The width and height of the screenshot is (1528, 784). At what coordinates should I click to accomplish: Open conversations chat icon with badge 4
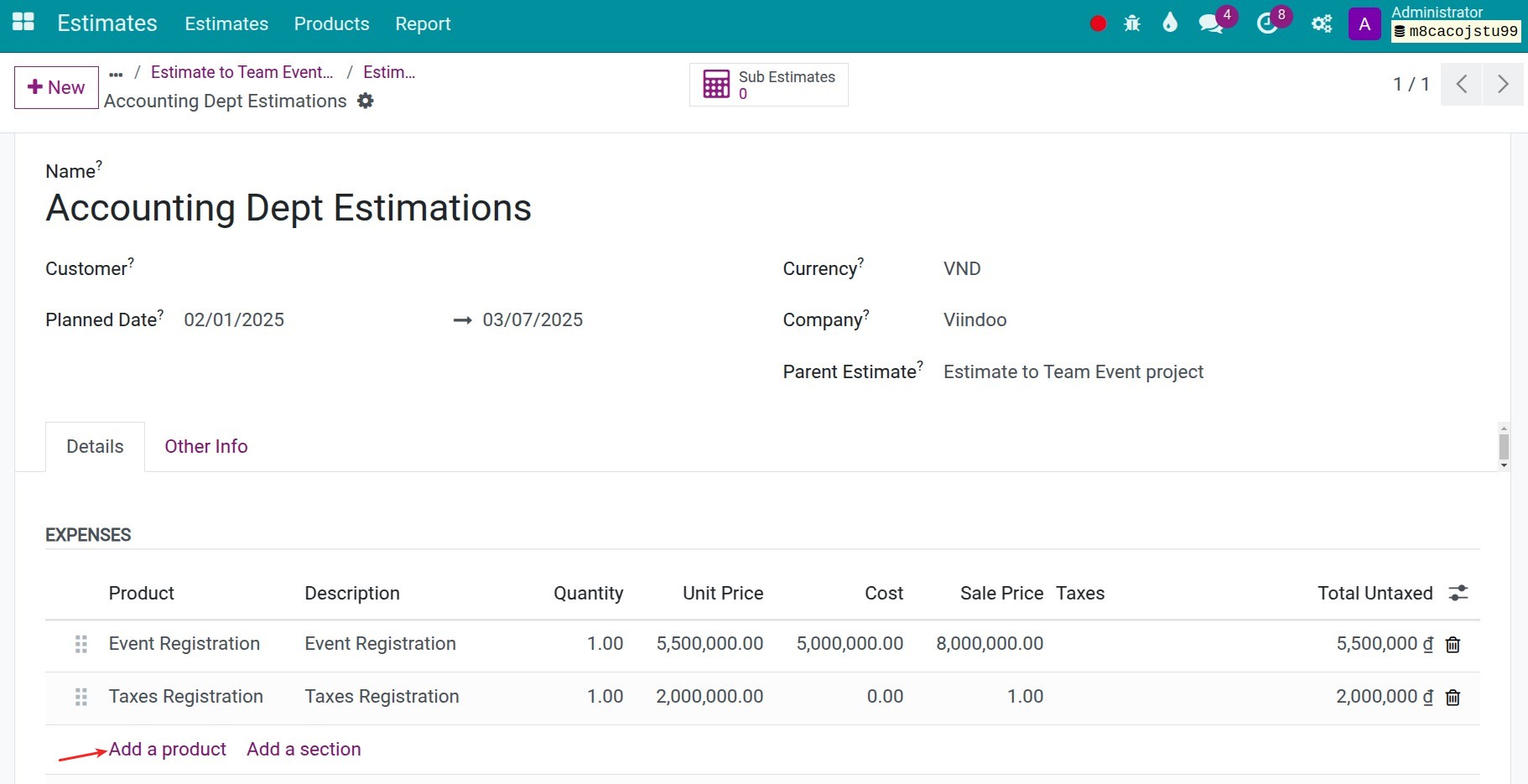(x=1212, y=23)
